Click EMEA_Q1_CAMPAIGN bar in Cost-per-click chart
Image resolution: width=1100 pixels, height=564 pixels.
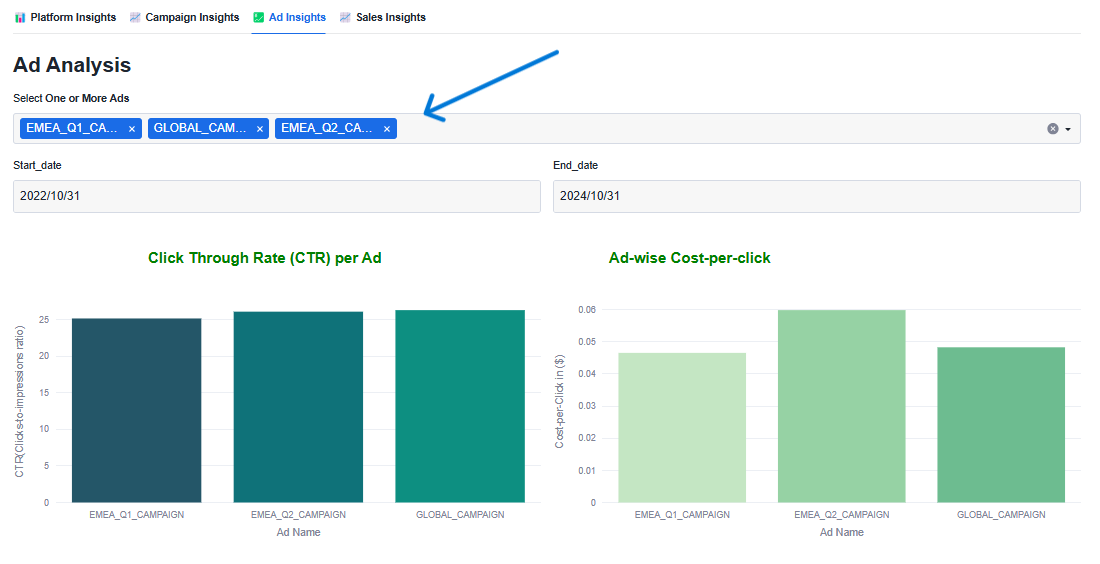click(x=682, y=427)
